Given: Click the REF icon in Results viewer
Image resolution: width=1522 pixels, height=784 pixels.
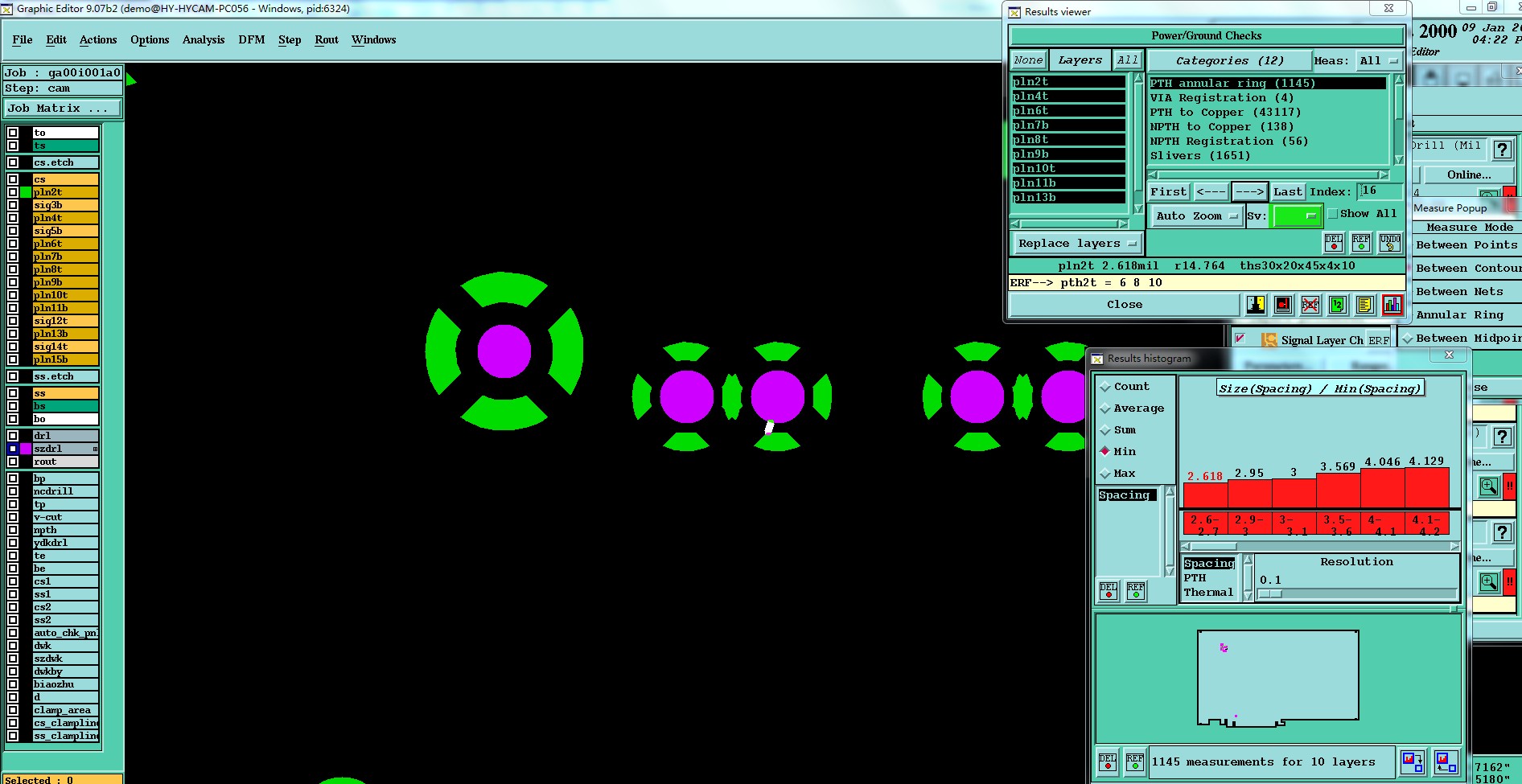Looking at the screenshot, I should click(1361, 242).
